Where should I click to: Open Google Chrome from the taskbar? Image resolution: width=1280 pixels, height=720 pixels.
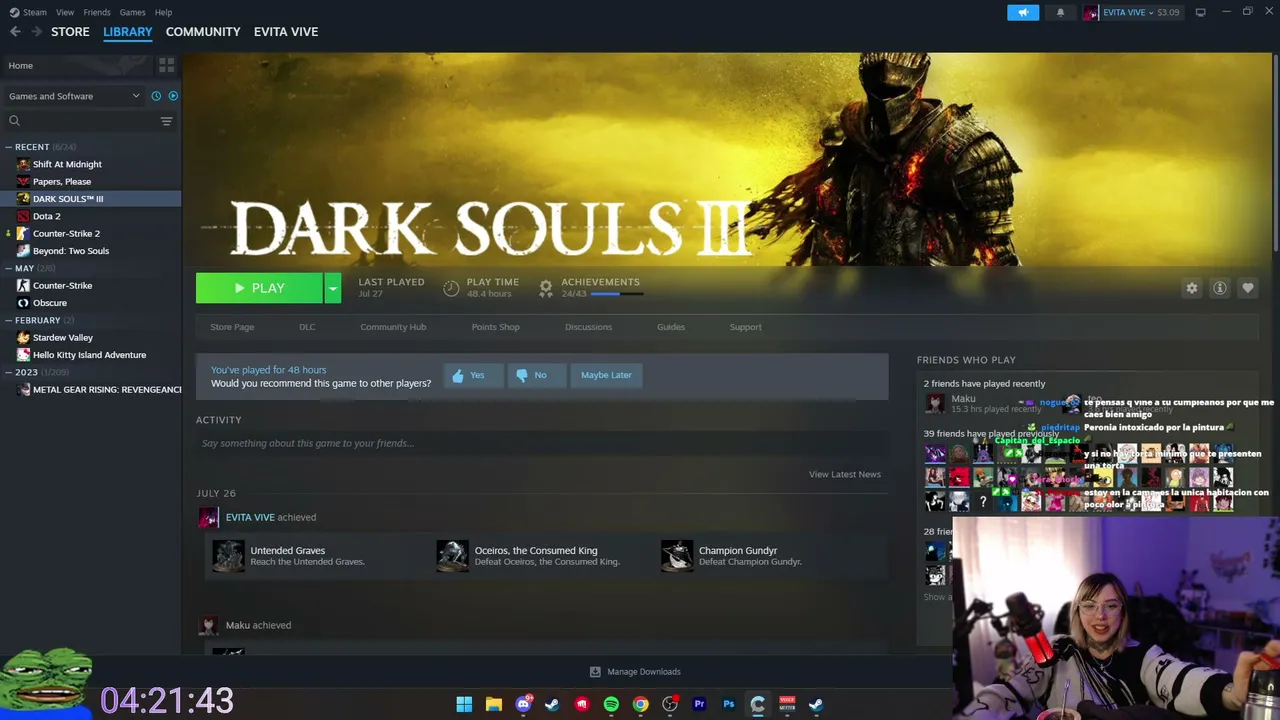click(640, 704)
